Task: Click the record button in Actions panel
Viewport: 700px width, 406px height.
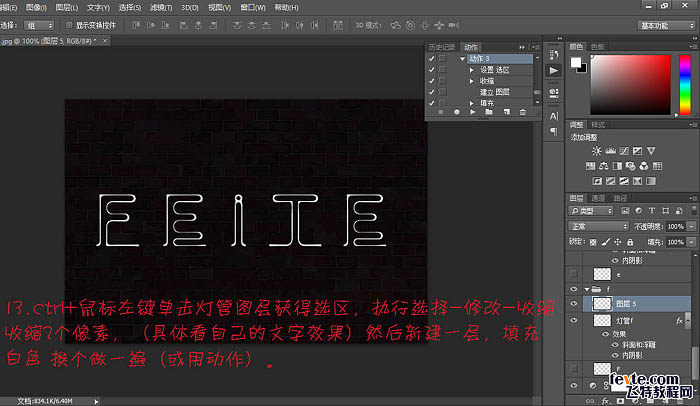Action: pos(457,112)
